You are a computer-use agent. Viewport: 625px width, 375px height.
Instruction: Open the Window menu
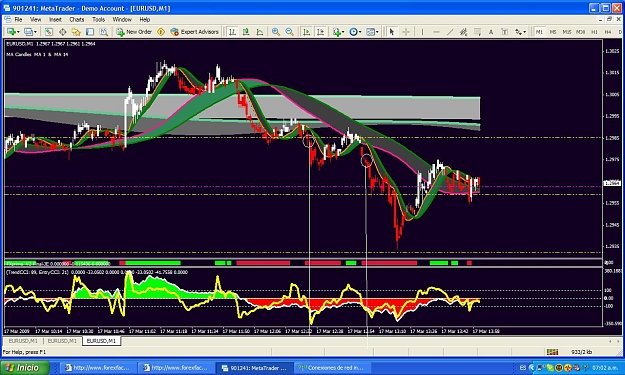122,20
